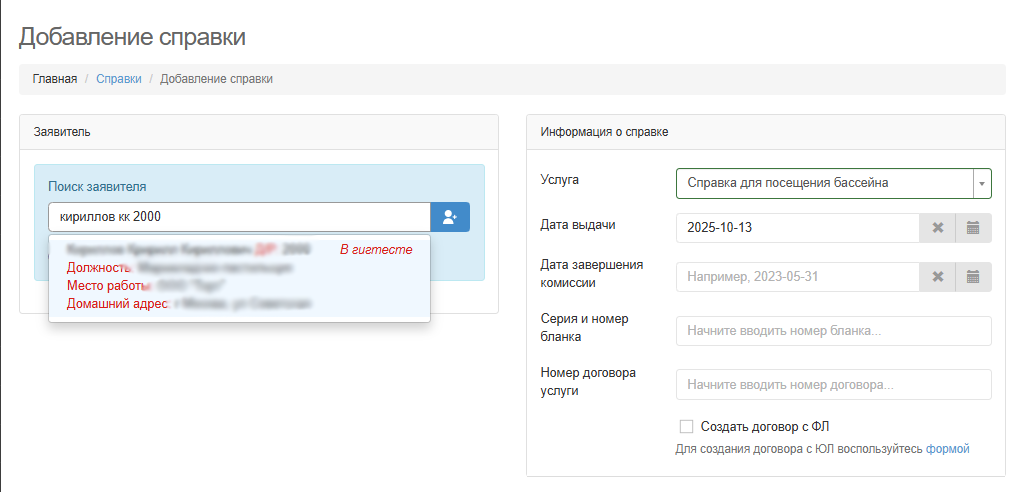This screenshot has width=1014, height=492.
Task: Click the Услуга field label
Action: pos(559,180)
